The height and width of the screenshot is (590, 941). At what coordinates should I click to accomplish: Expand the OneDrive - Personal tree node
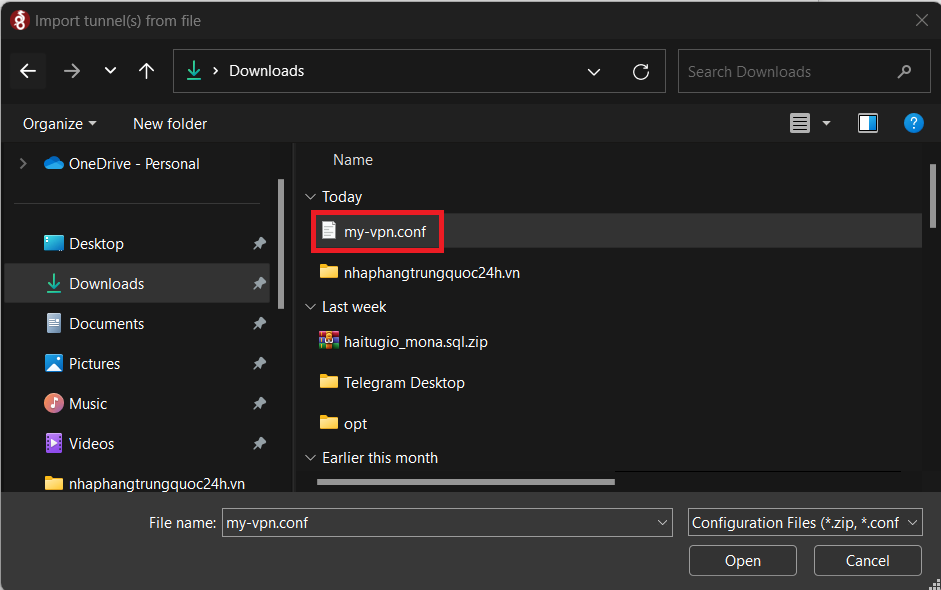(23, 163)
